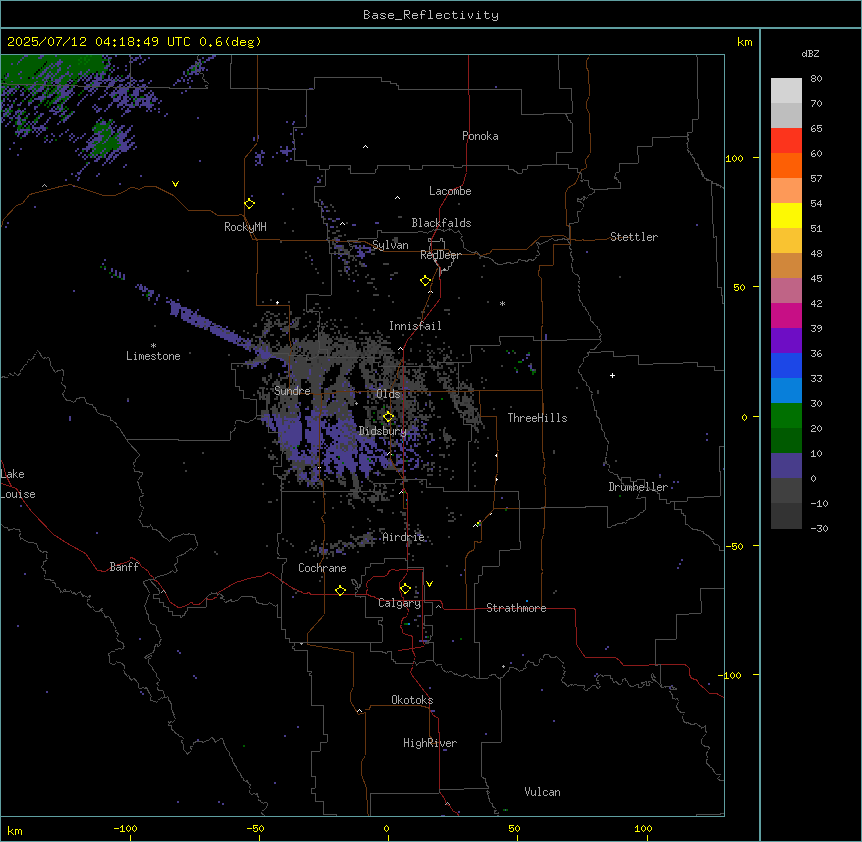Click the Okotoks label

(x=412, y=700)
